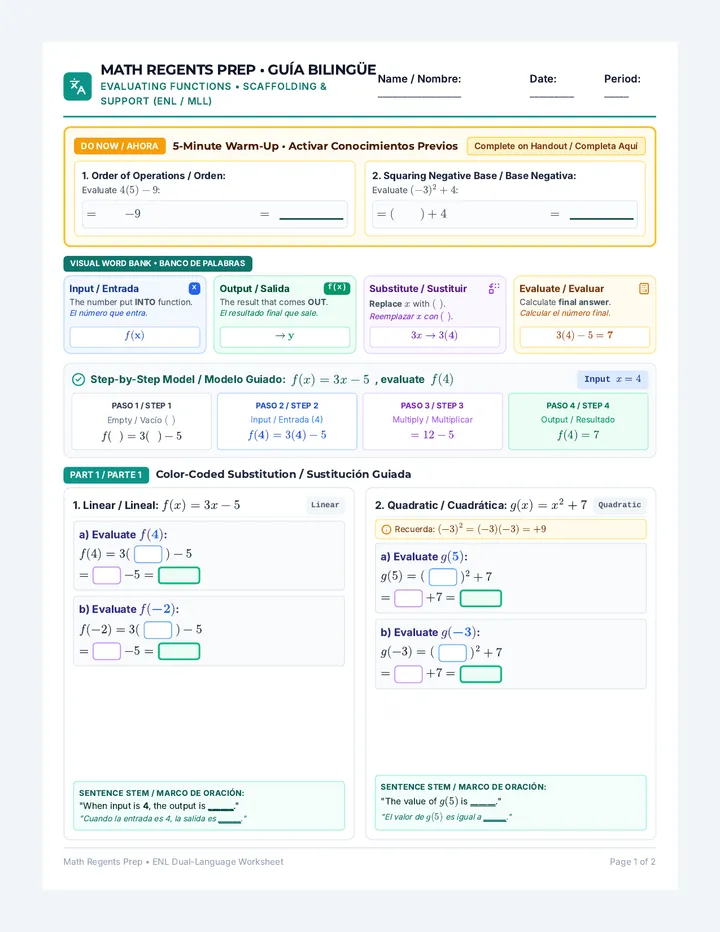
Task: Click the answer blank for 4(5) − 9
Action: point(311,218)
